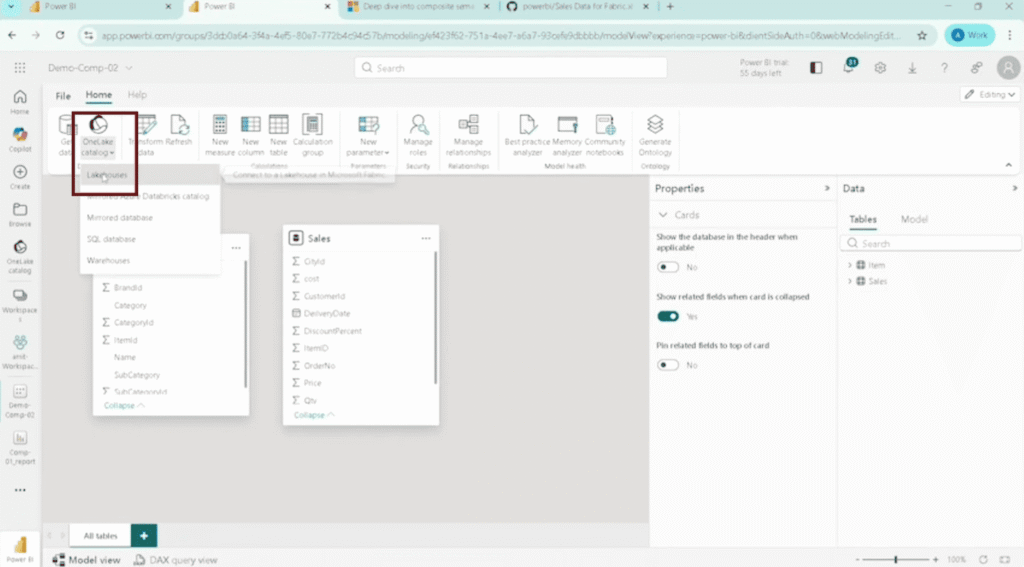
Task: Select DiscountPercent field in Sales
Action: (x=332, y=331)
